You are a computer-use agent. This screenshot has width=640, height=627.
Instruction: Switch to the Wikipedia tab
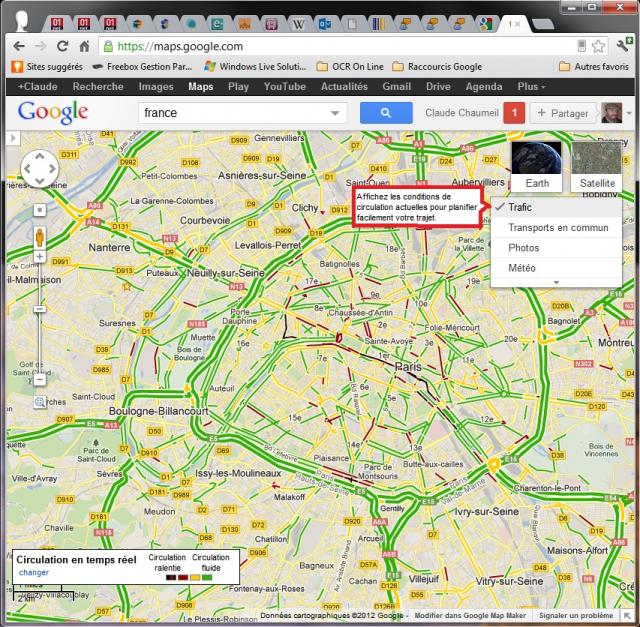[298, 24]
